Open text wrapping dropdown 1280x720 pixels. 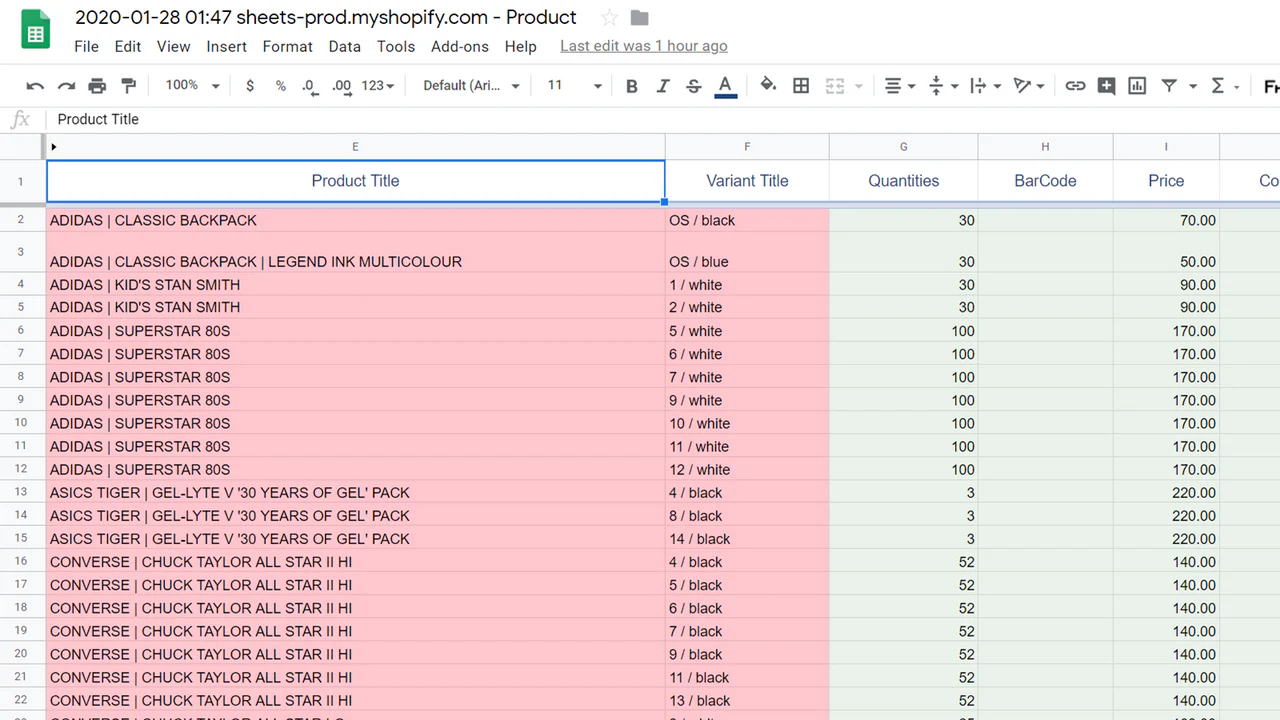point(985,86)
